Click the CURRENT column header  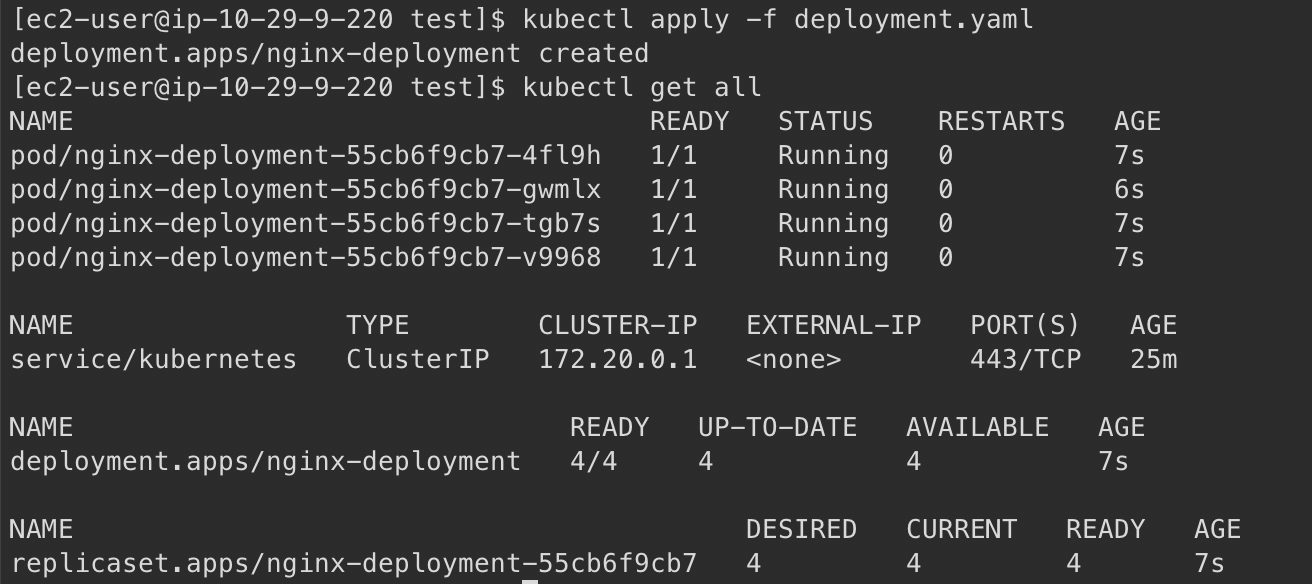pyautogui.click(x=961, y=529)
